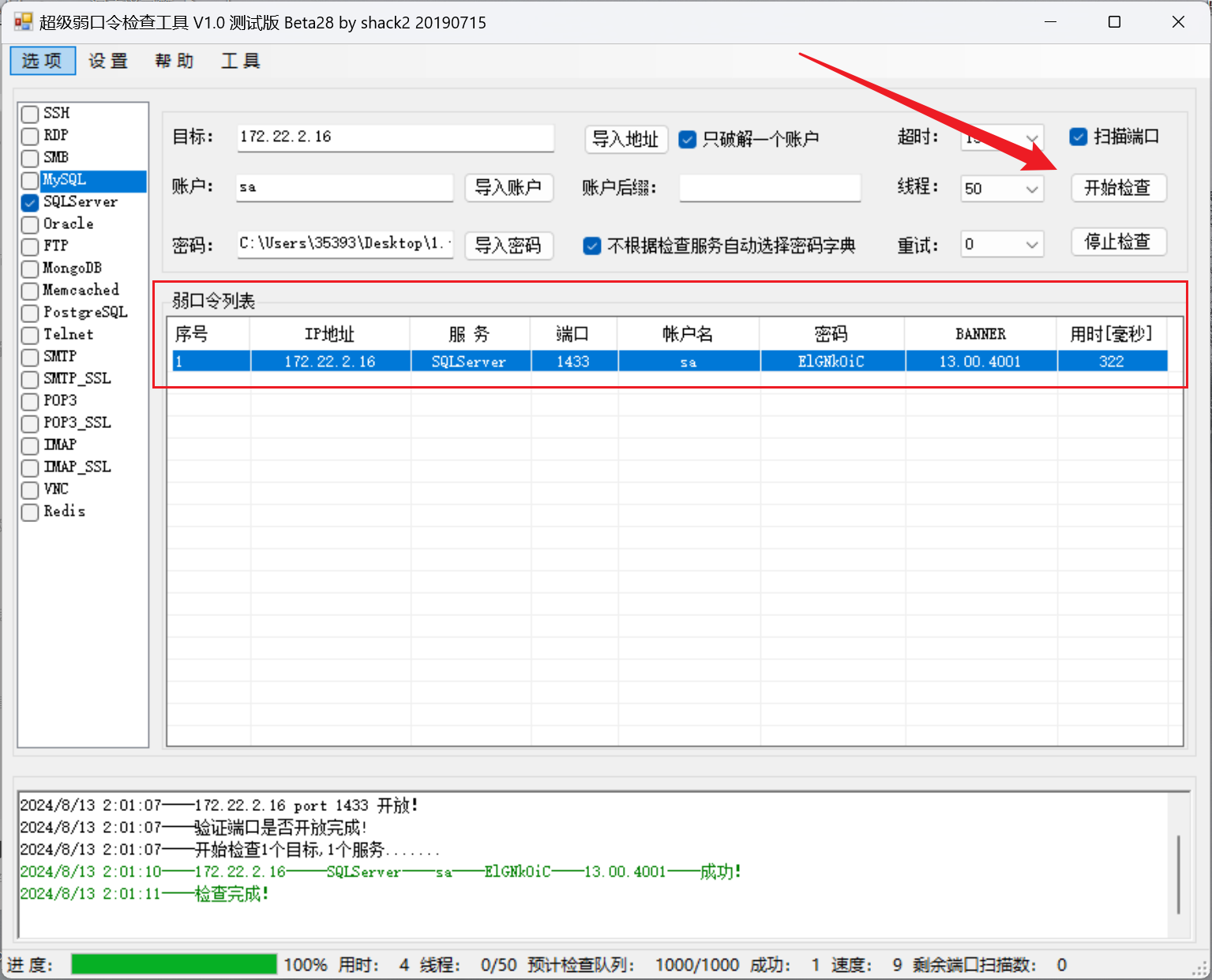Click the password cell ElGNkOiC
The image size is (1212, 980).
(832, 362)
